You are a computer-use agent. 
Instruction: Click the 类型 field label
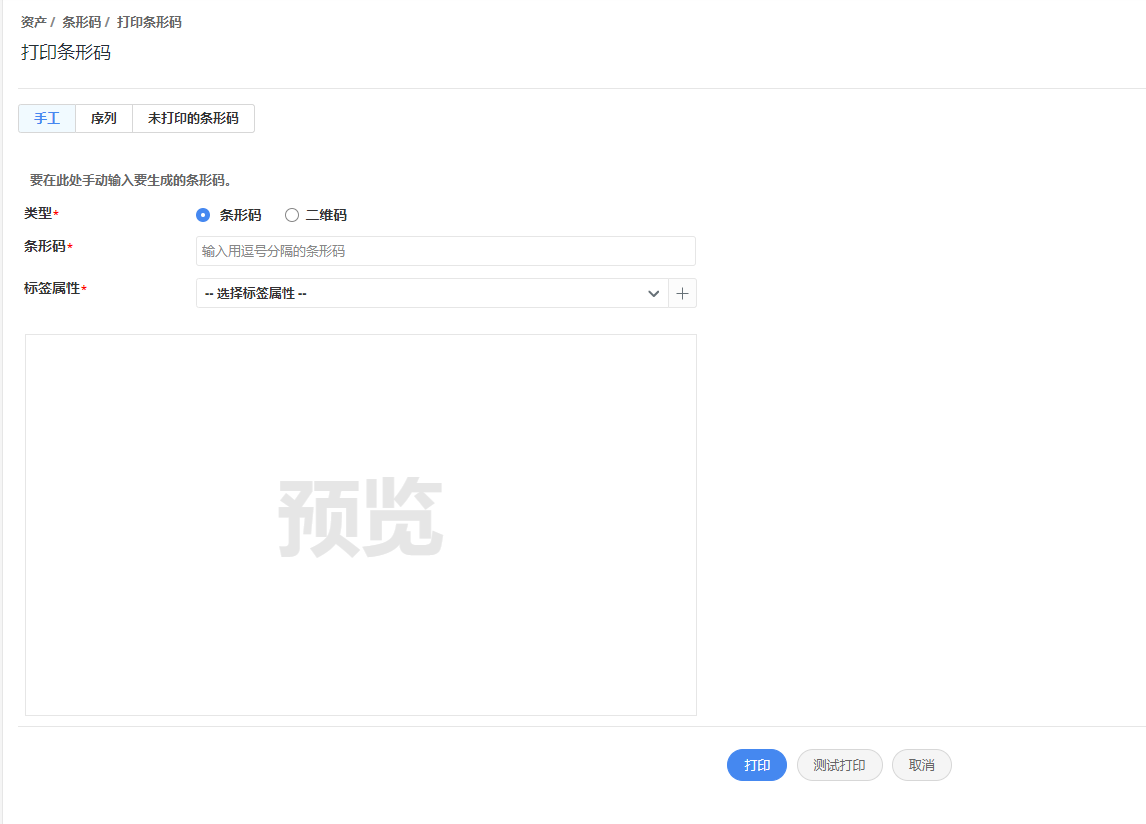click(38, 213)
